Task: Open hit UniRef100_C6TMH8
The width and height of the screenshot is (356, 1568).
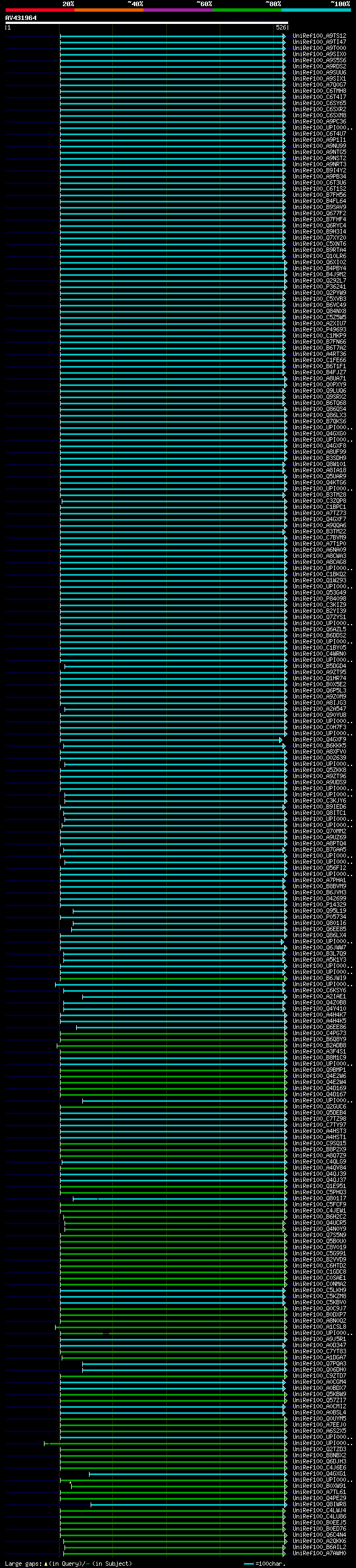Action: 319,91
